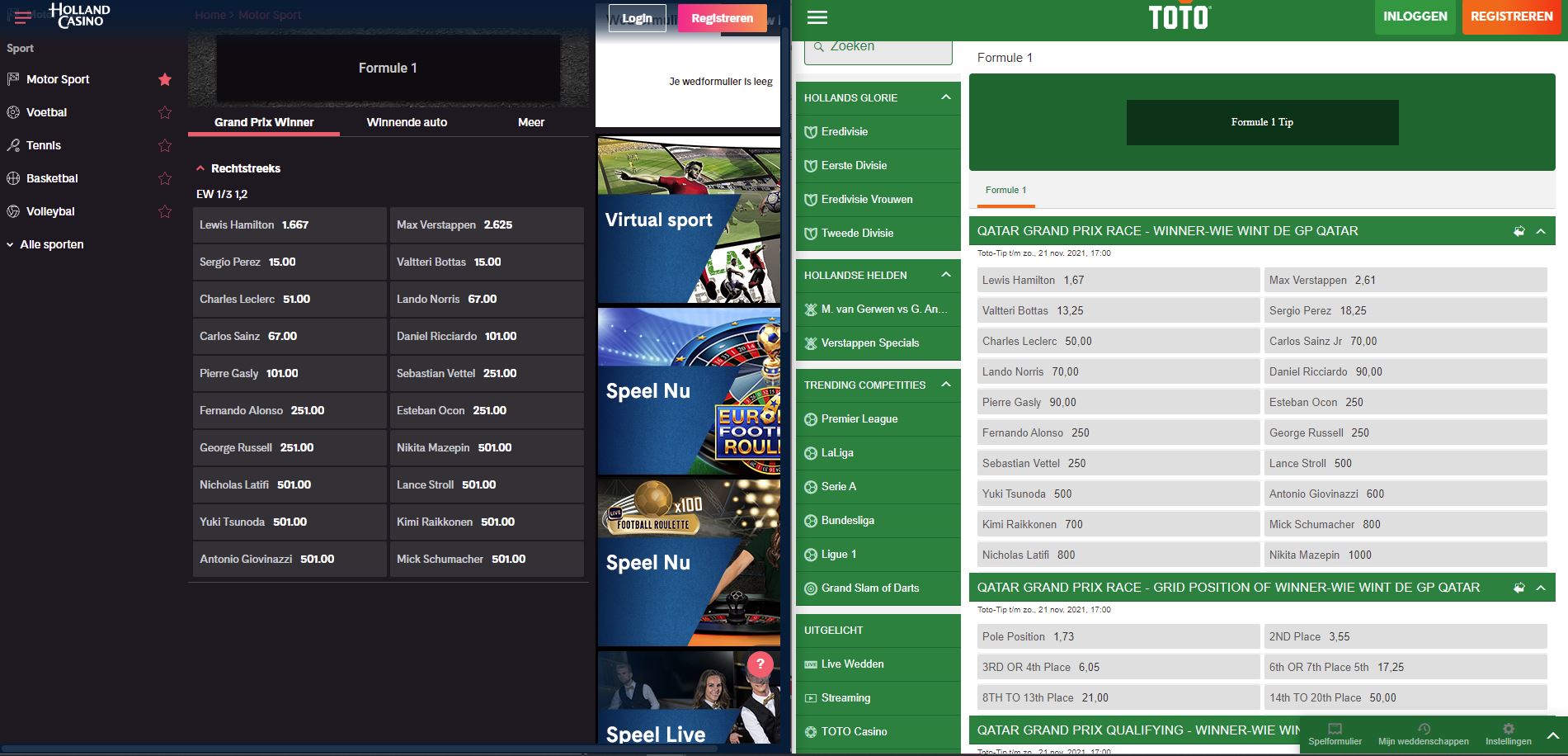Click the Inloggen button

click(x=1415, y=17)
